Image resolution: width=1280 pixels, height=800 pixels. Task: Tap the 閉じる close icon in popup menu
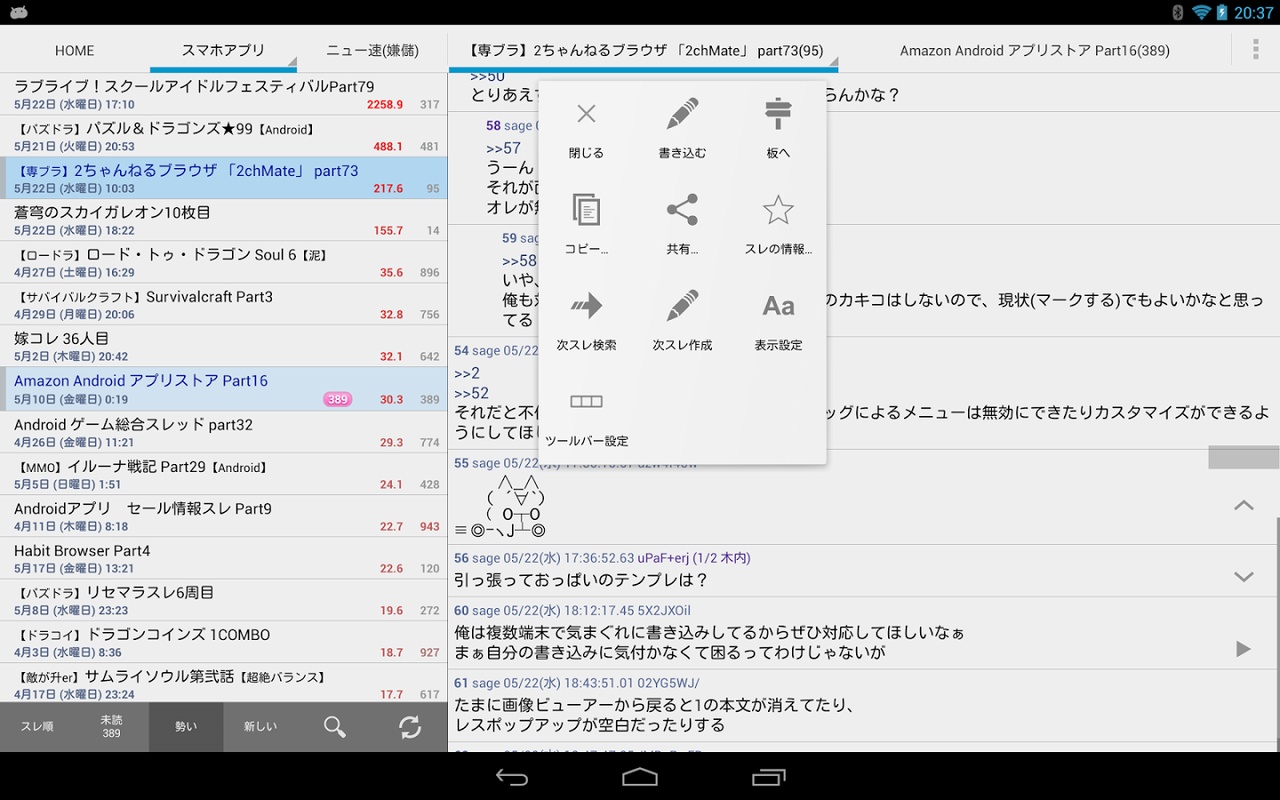point(586,113)
